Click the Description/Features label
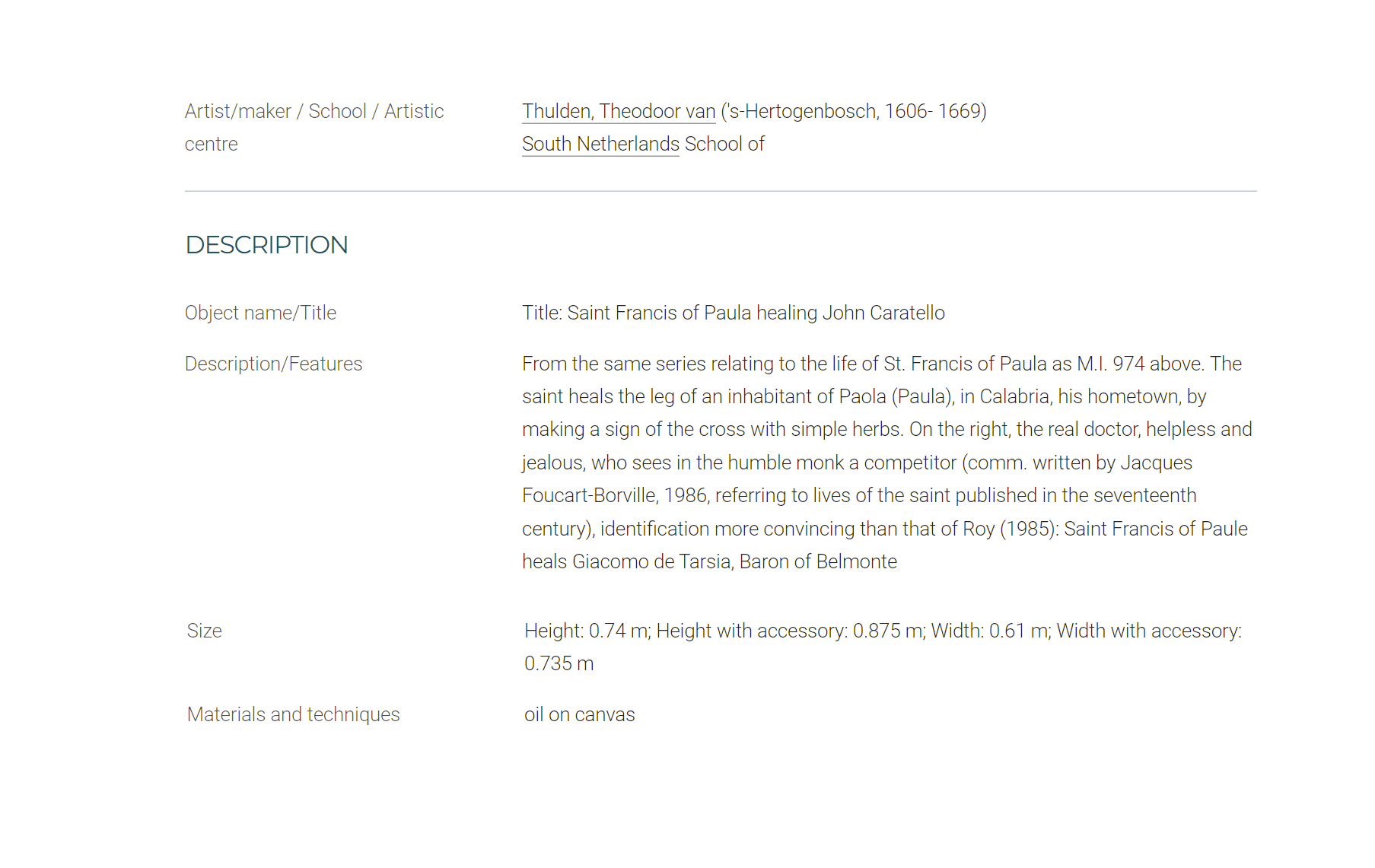Viewport: 1375px width, 868px height. 273,364
